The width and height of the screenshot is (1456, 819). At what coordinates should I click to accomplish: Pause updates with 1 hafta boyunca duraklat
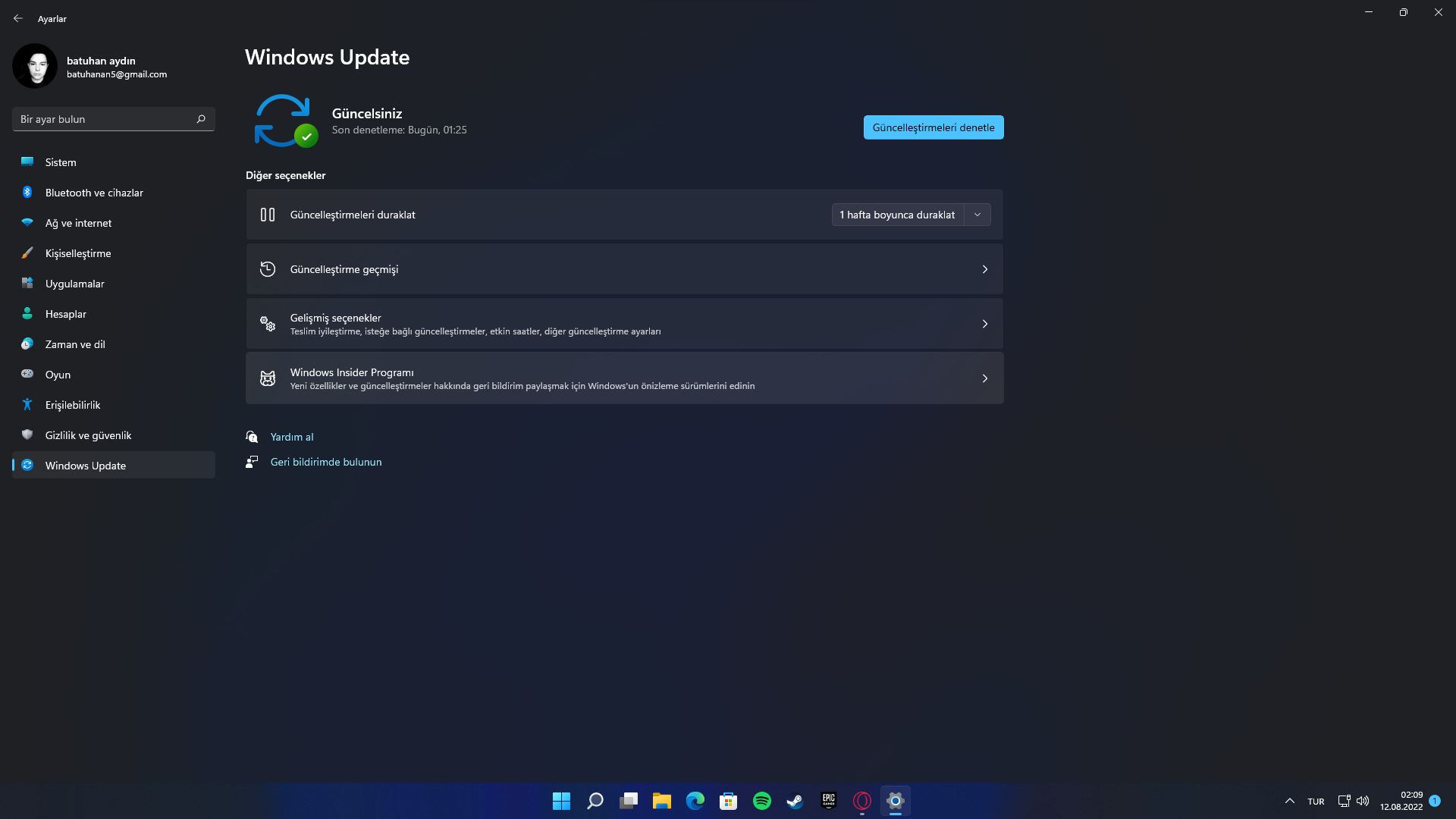point(897,215)
